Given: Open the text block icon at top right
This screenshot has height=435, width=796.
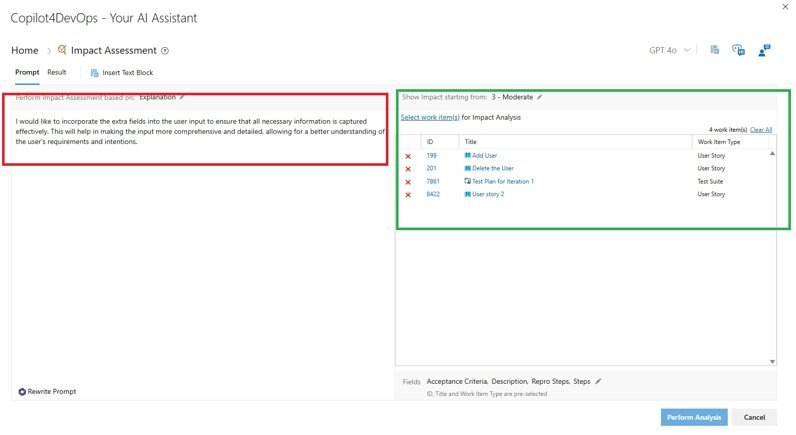Looking at the screenshot, I should (715, 50).
